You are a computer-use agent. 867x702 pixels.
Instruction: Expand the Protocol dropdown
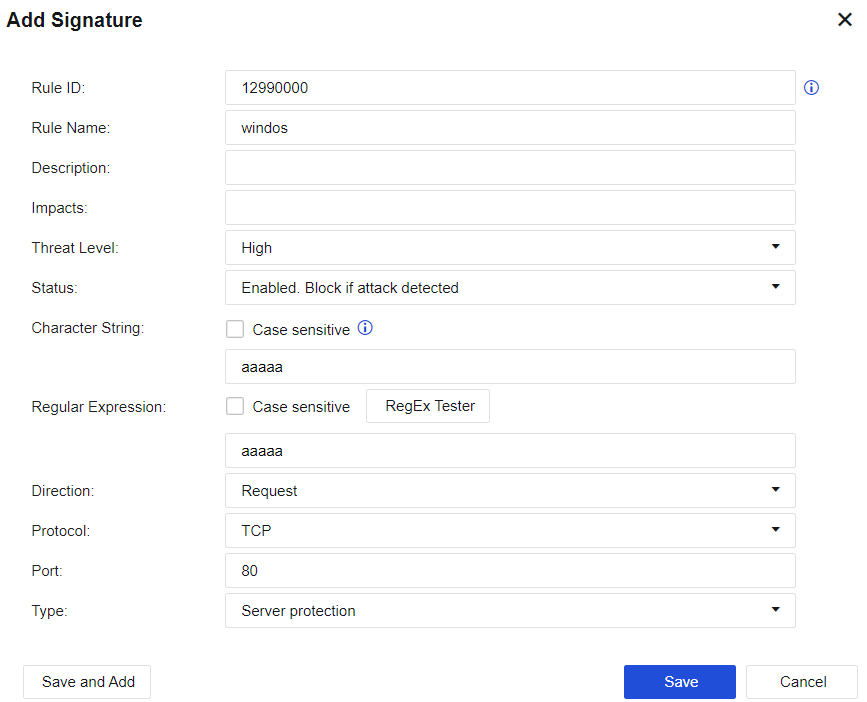(510, 531)
